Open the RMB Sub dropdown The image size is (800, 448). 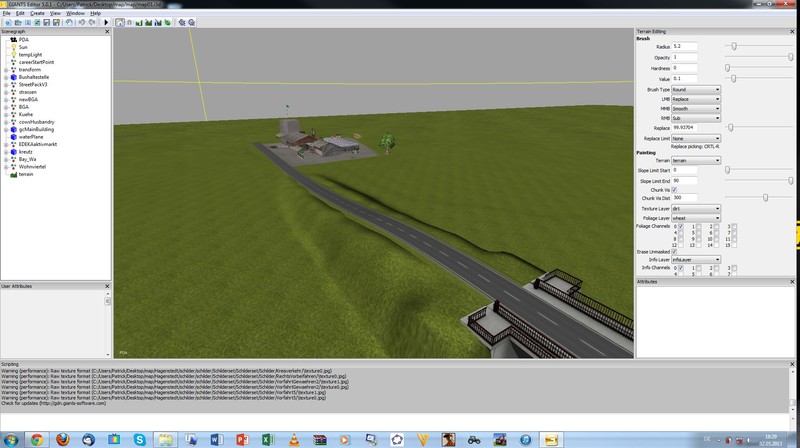point(696,118)
